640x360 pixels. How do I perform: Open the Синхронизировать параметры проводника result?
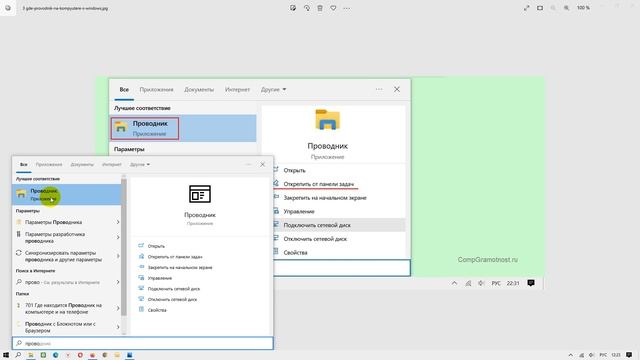tap(63, 256)
